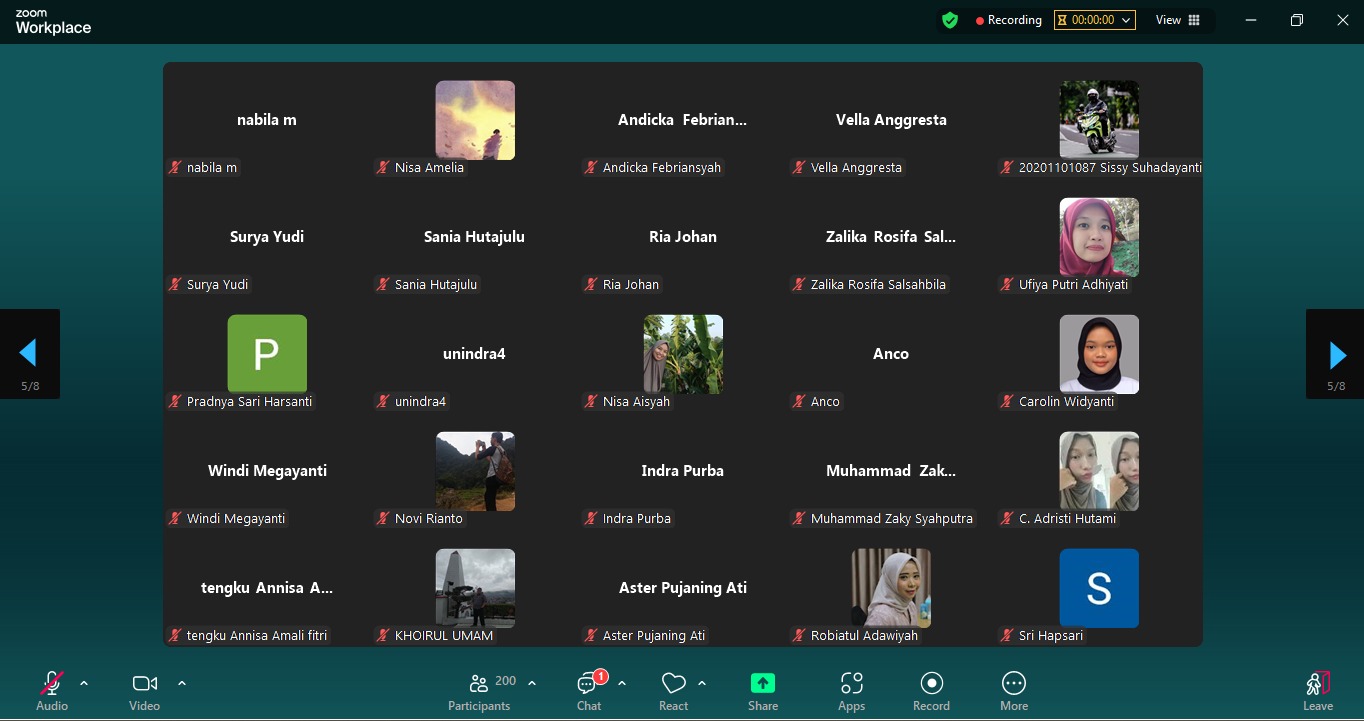
Task: Expand the chevron next to Participants
Action: (532, 684)
